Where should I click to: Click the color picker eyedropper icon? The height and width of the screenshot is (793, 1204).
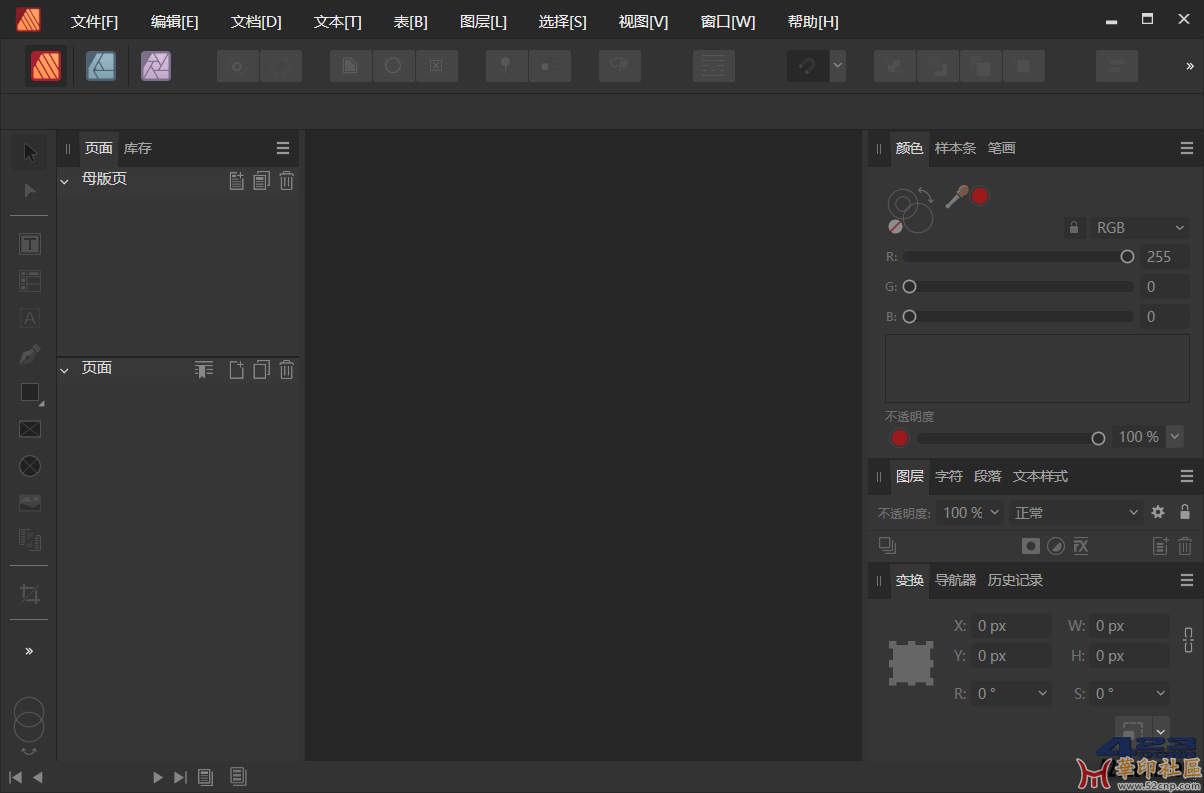point(957,196)
